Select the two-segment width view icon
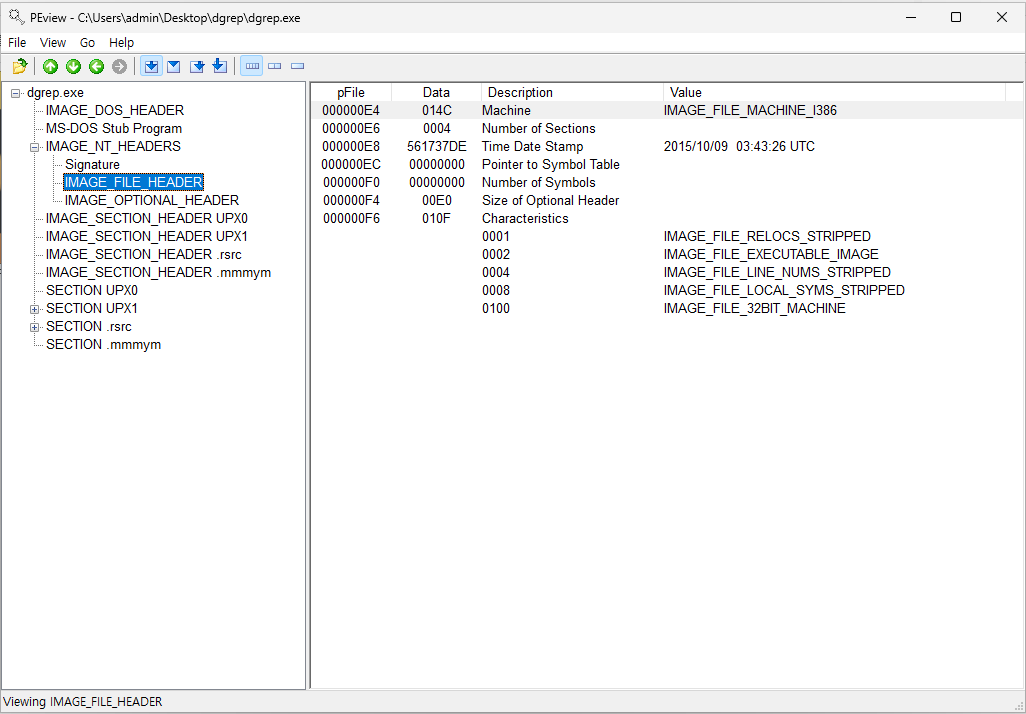This screenshot has width=1026, height=714. pos(275,66)
